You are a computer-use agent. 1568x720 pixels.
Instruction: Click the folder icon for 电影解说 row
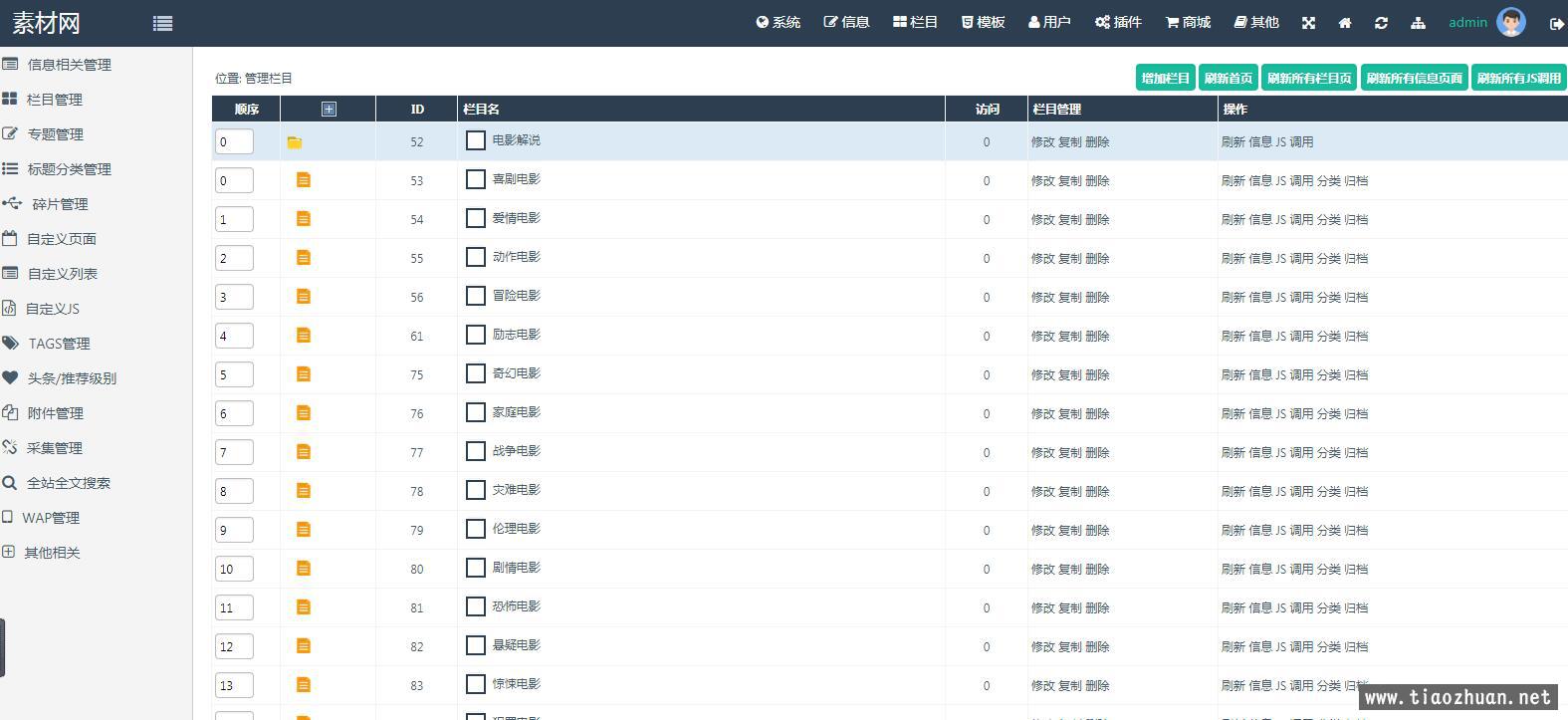pyautogui.click(x=295, y=142)
